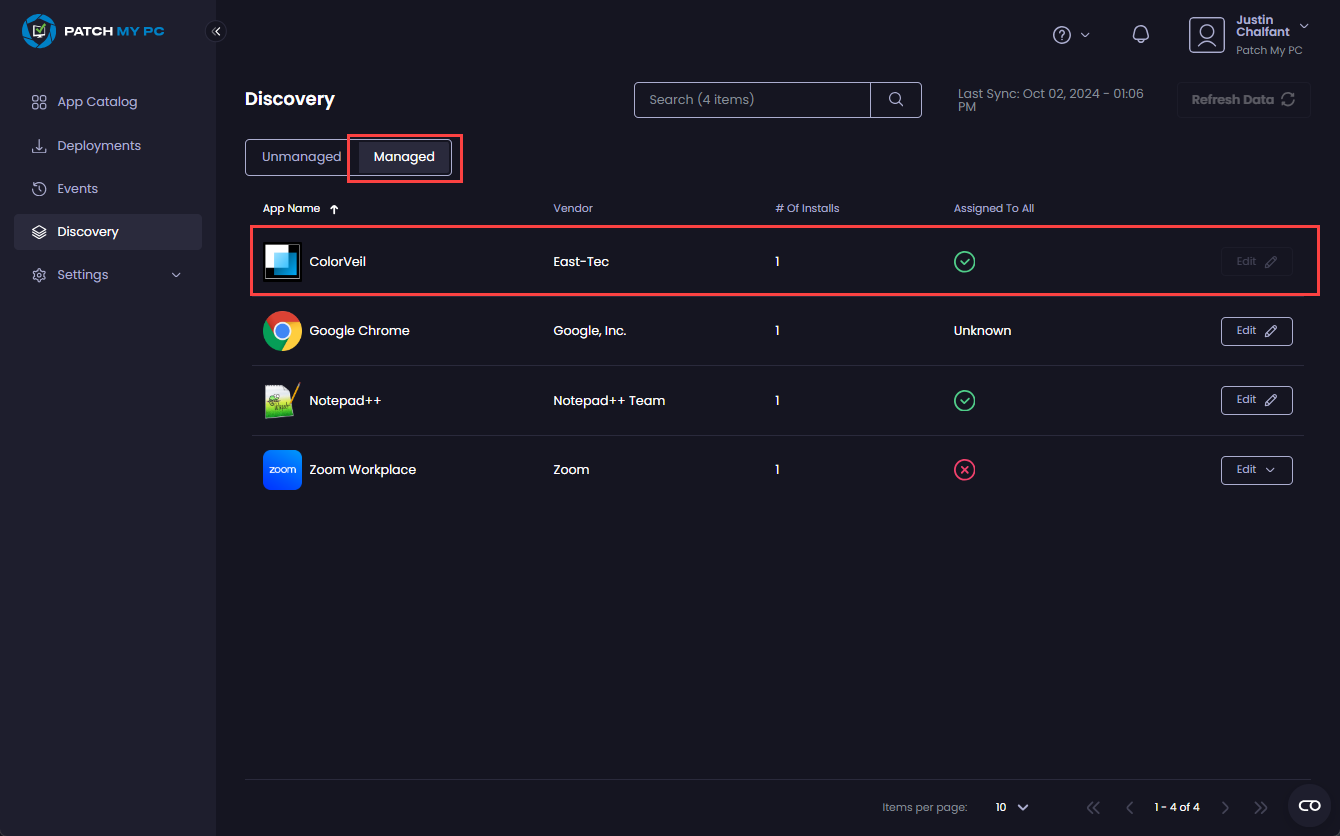Open the notifications bell

tap(1141, 34)
